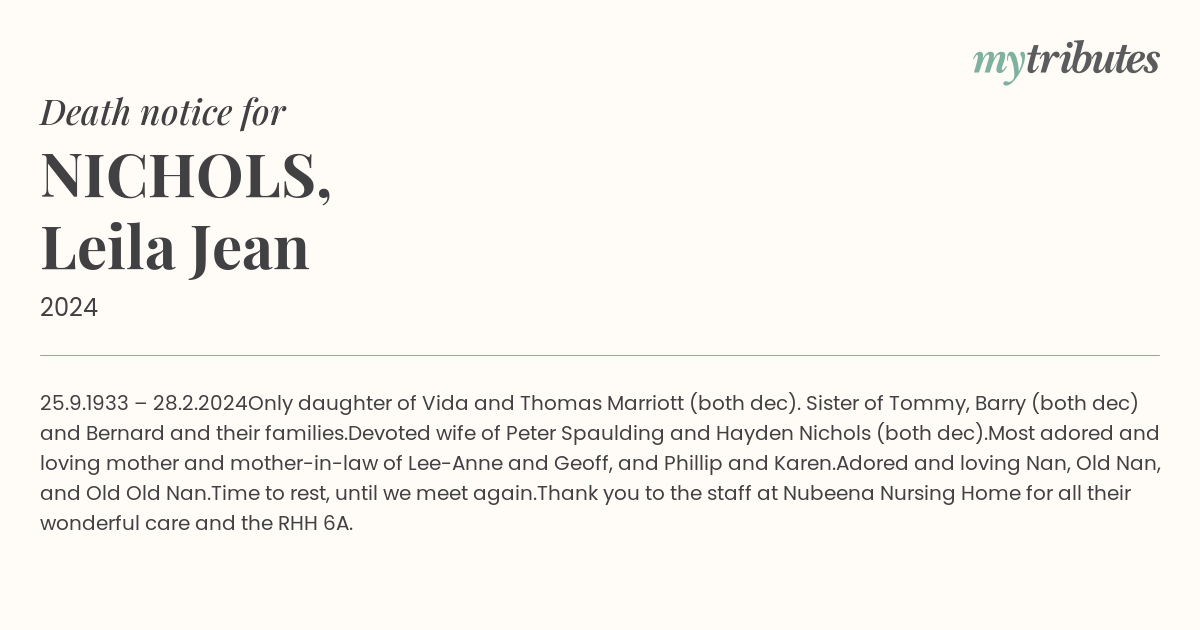Click the name Leila Jean

point(175,248)
